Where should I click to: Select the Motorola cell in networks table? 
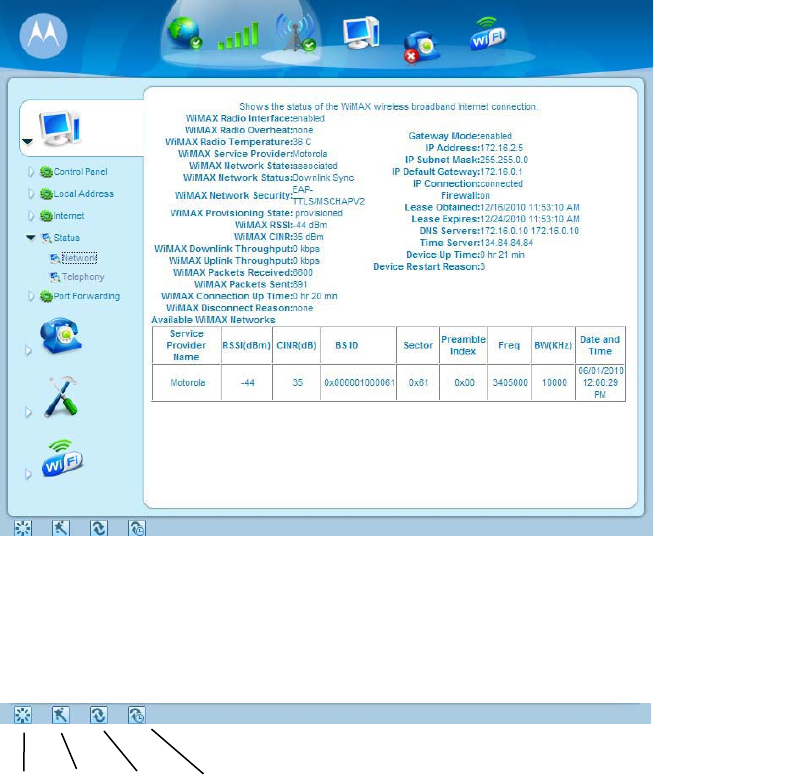tap(187, 383)
